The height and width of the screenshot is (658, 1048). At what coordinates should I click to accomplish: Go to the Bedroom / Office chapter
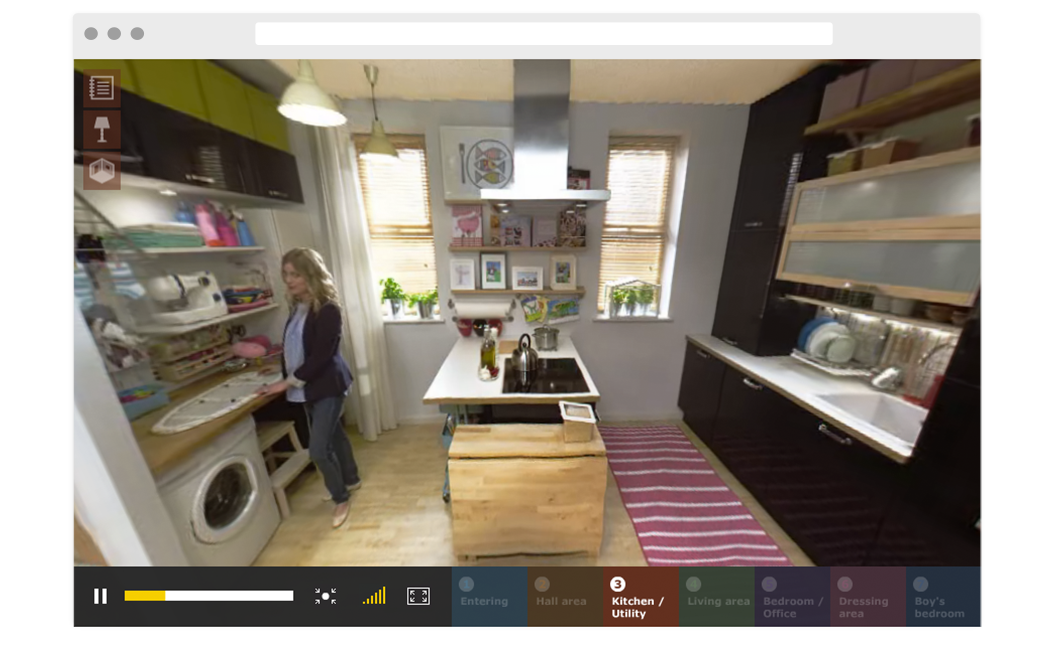click(x=792, y=596)
